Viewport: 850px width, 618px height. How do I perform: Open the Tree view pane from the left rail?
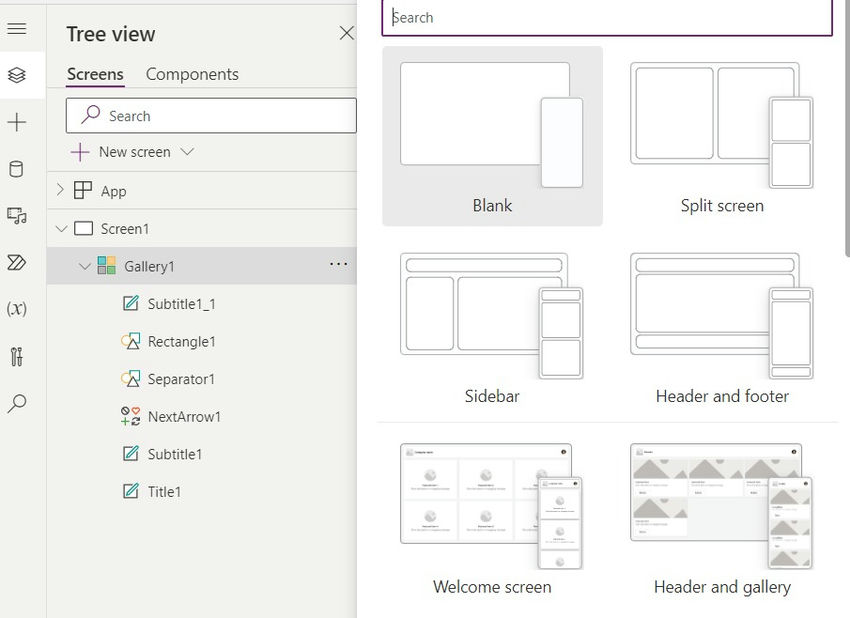(17, 74)
